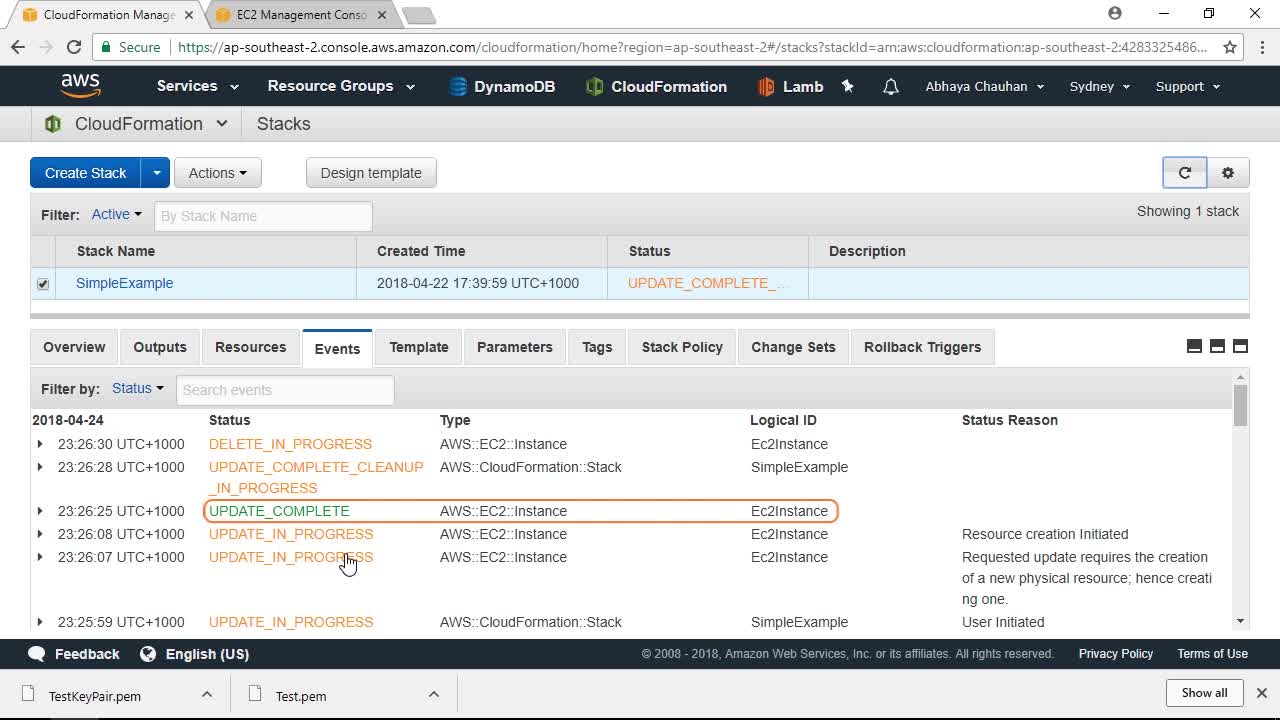The width and height of the screenshot is (1280, 720).
Task: Open the Status event filter dropdown
Action: pyautogui.click(x=138, y=388)
